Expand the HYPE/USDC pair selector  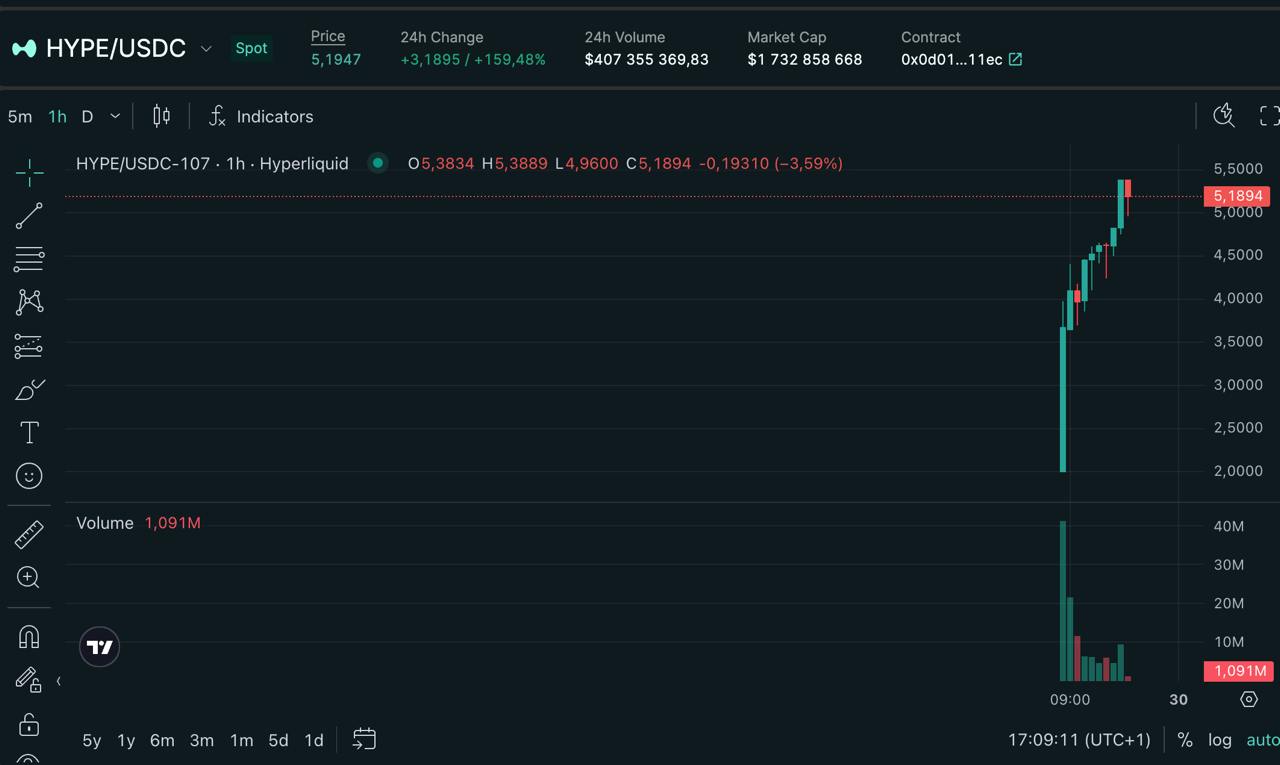pos(206,48)
